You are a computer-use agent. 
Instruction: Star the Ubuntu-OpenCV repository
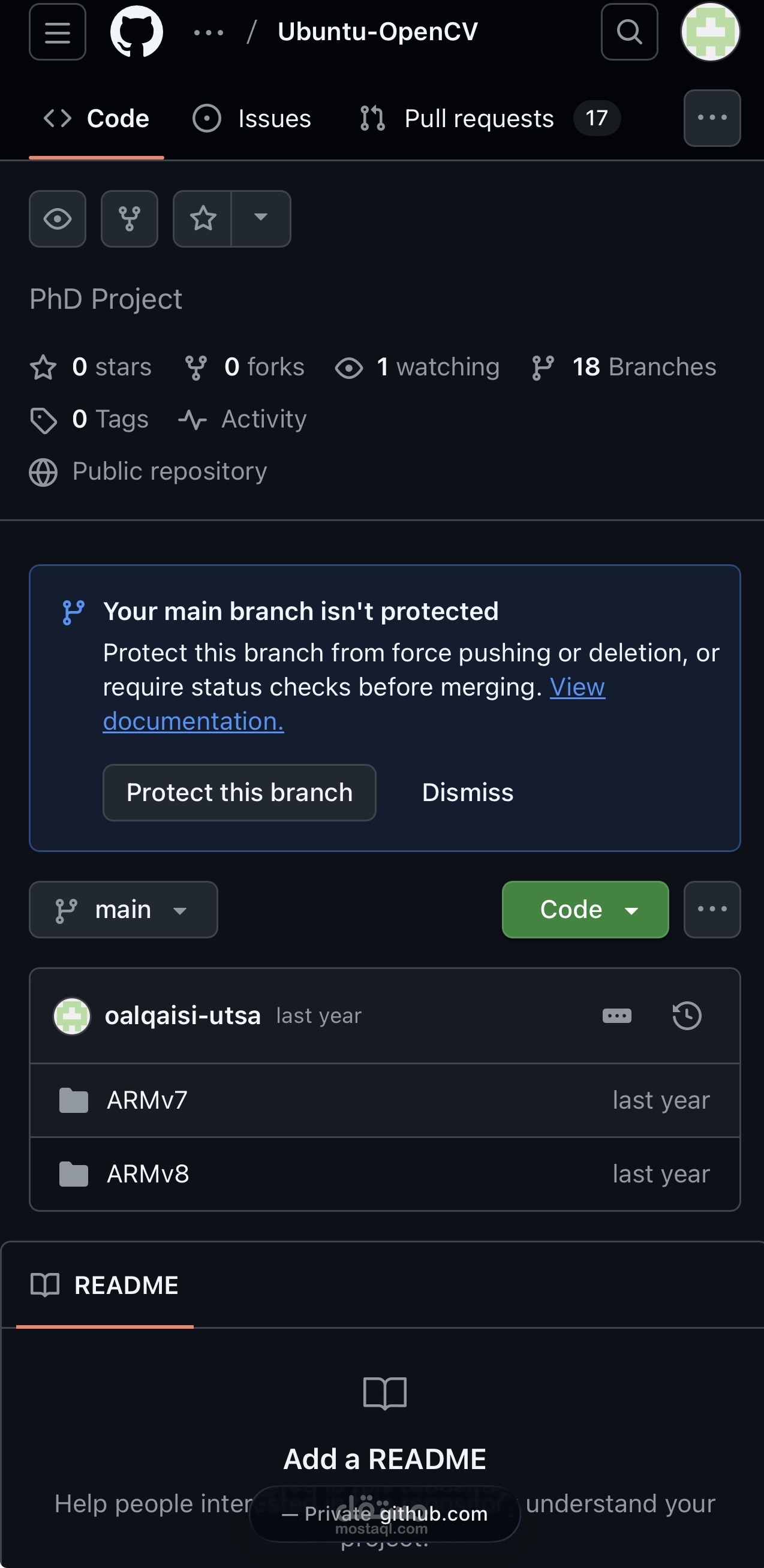203,218
